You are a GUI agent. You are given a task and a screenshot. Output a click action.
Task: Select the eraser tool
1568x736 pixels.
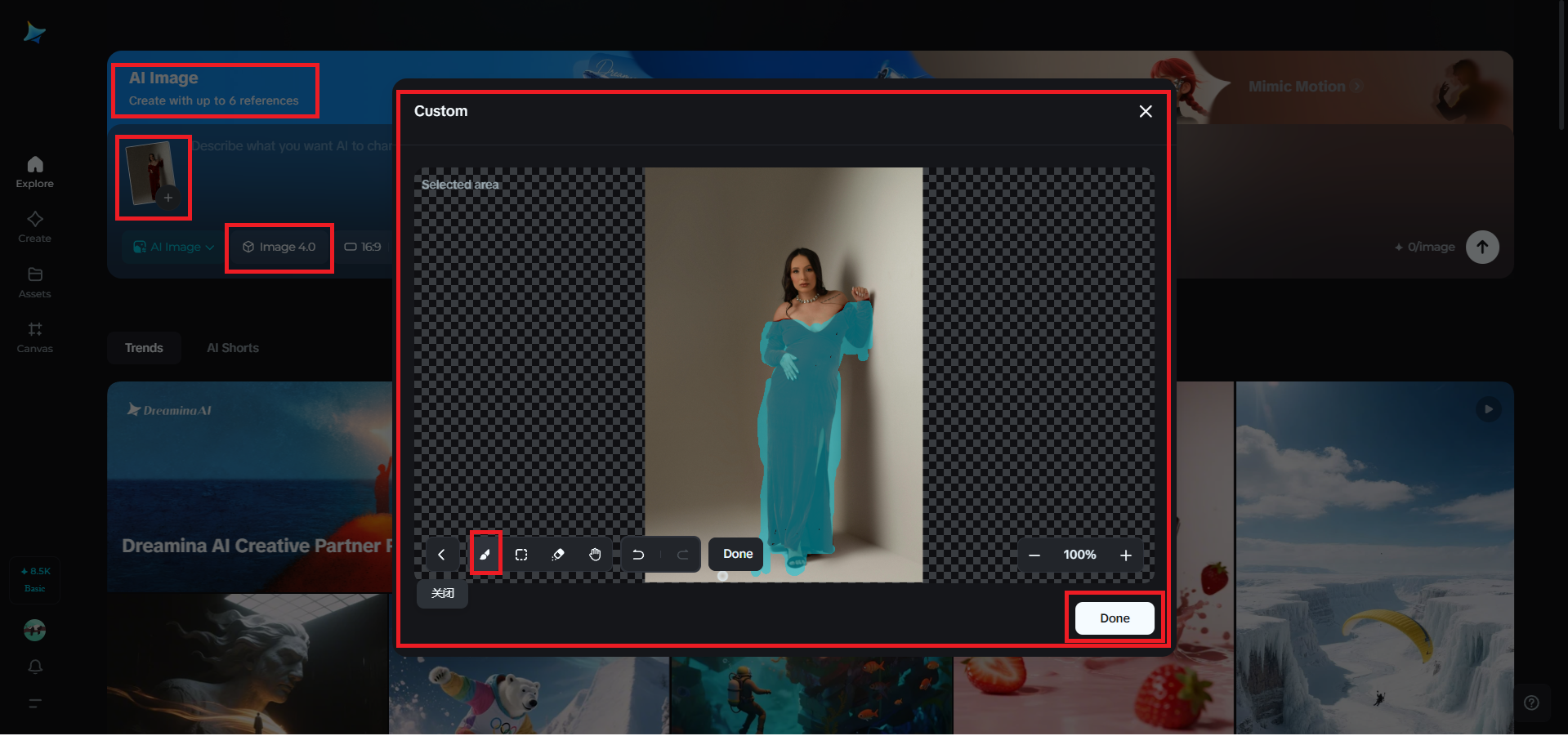pos(558,554)
